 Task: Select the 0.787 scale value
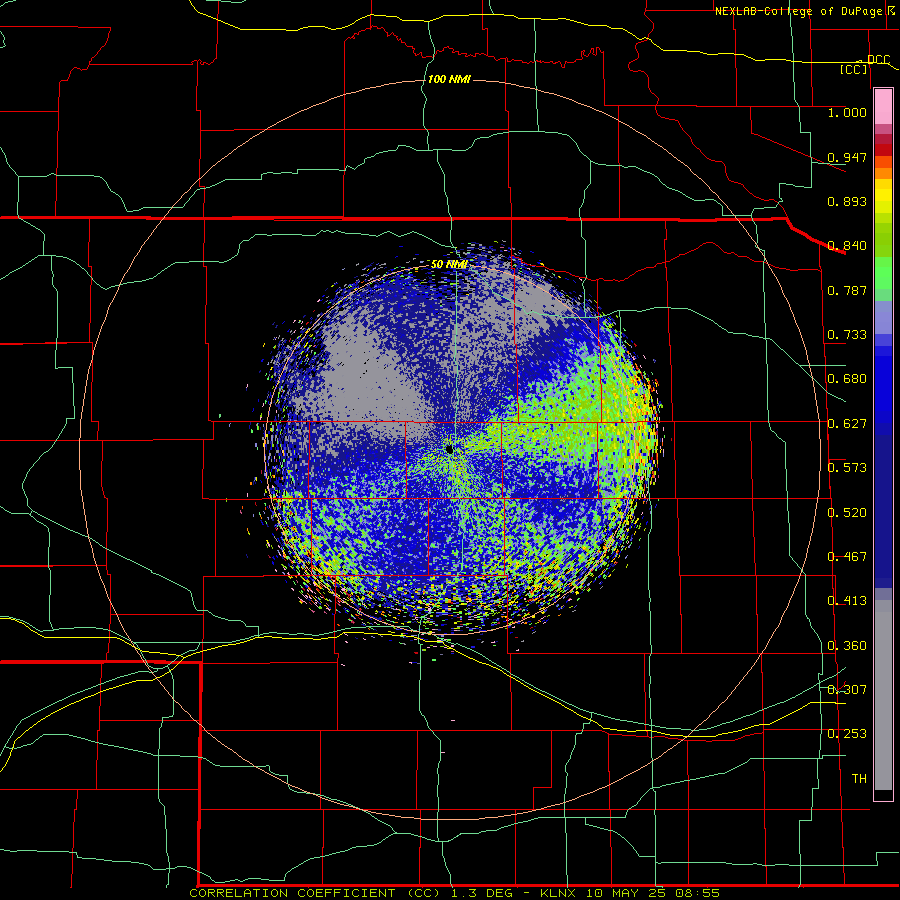847,290
